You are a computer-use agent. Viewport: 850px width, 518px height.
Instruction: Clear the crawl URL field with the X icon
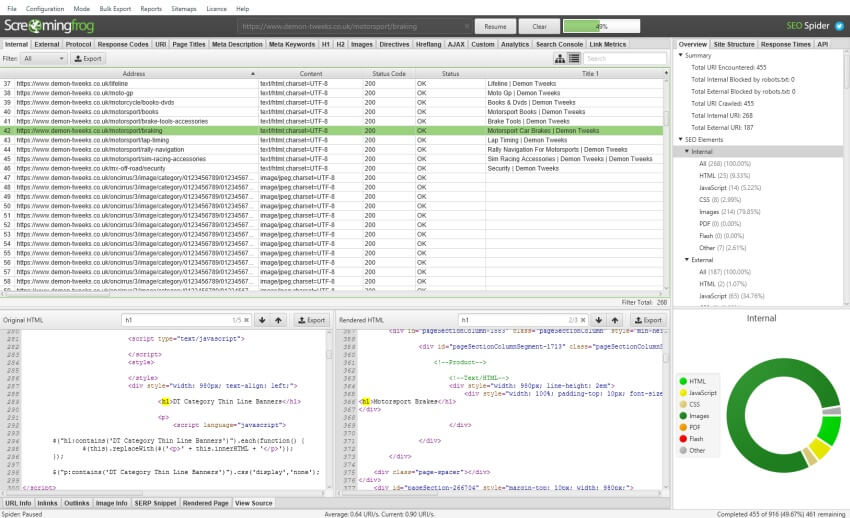coord(467,26)
